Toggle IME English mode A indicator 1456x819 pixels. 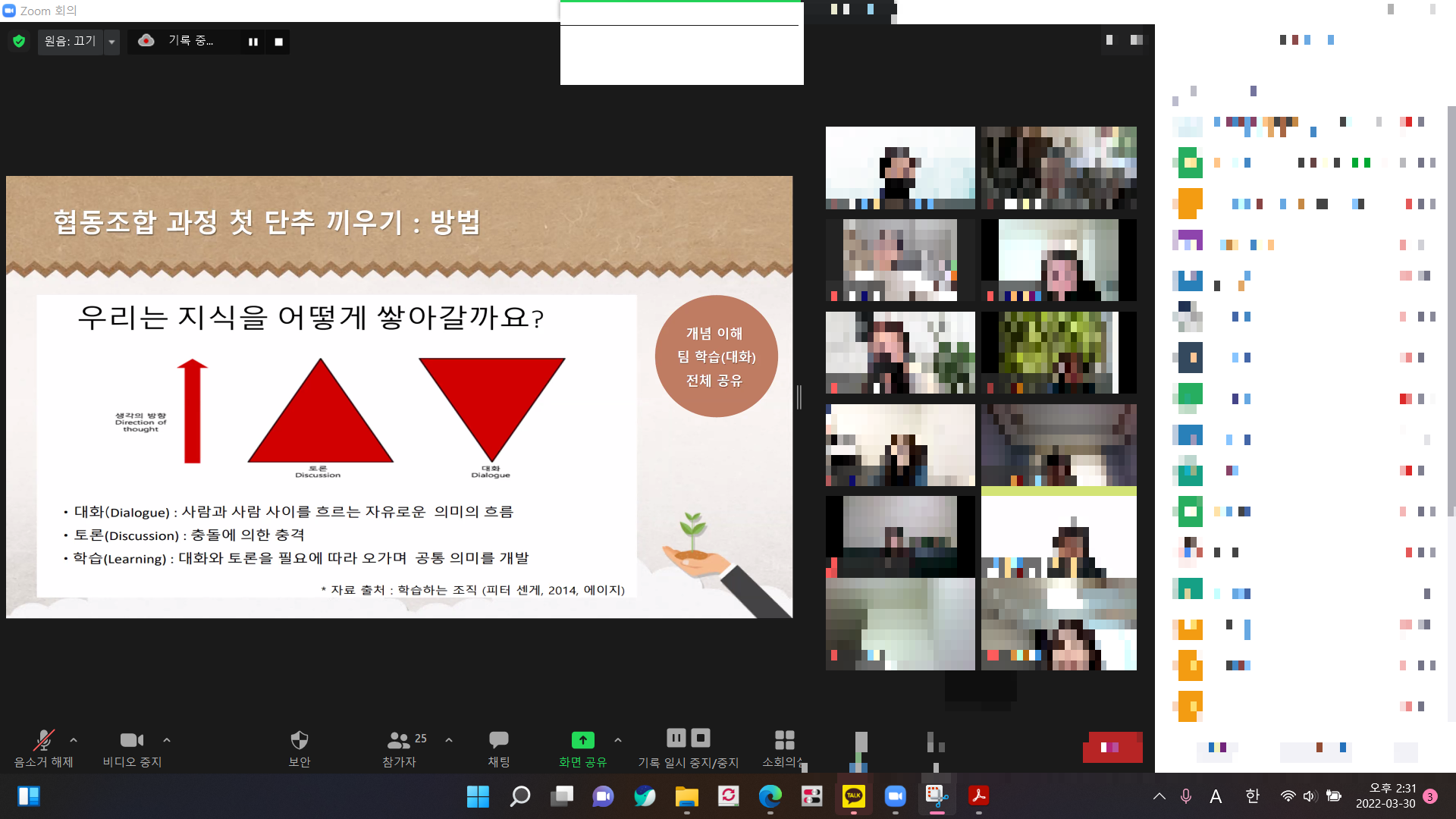pyautogui.click(x=1216, y=796)
